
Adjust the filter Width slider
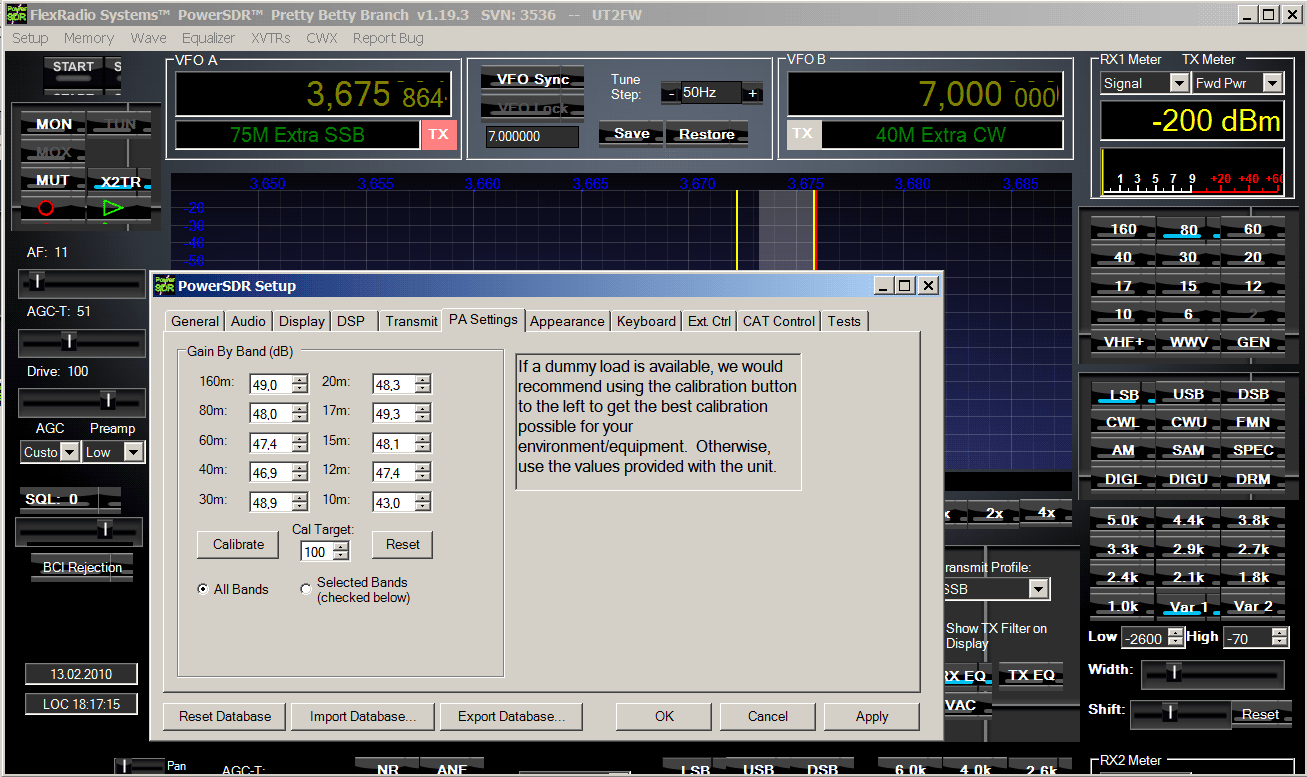pyautogui.click(x=1212, y=673)
